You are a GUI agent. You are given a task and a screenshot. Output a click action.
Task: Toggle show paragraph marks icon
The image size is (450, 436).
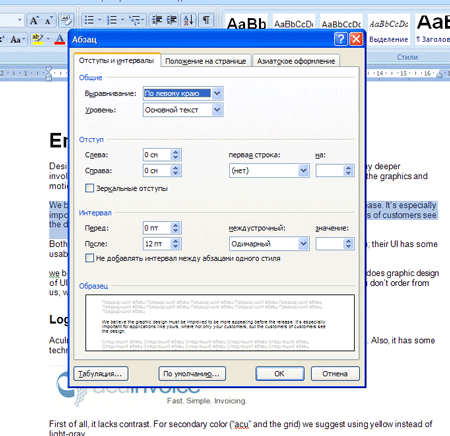click(x=206, y=20)
